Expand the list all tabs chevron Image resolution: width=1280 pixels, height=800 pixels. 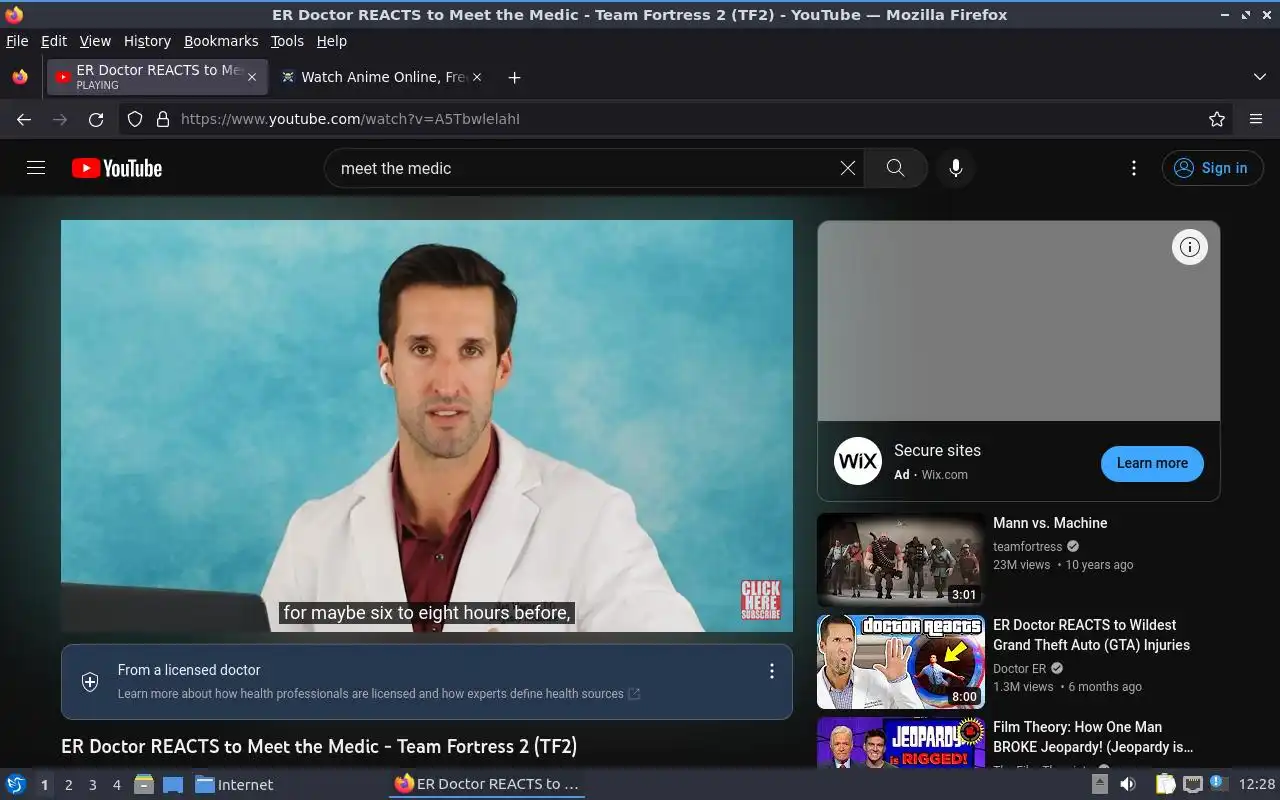coord(1259,77)
